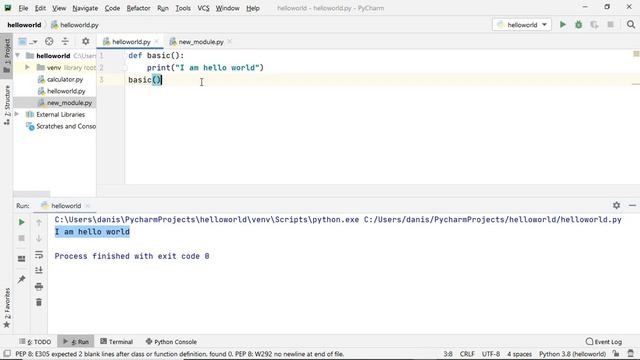Toggle the Run tool window button
The height and width of the screenshot is (360, 640).
76,342
